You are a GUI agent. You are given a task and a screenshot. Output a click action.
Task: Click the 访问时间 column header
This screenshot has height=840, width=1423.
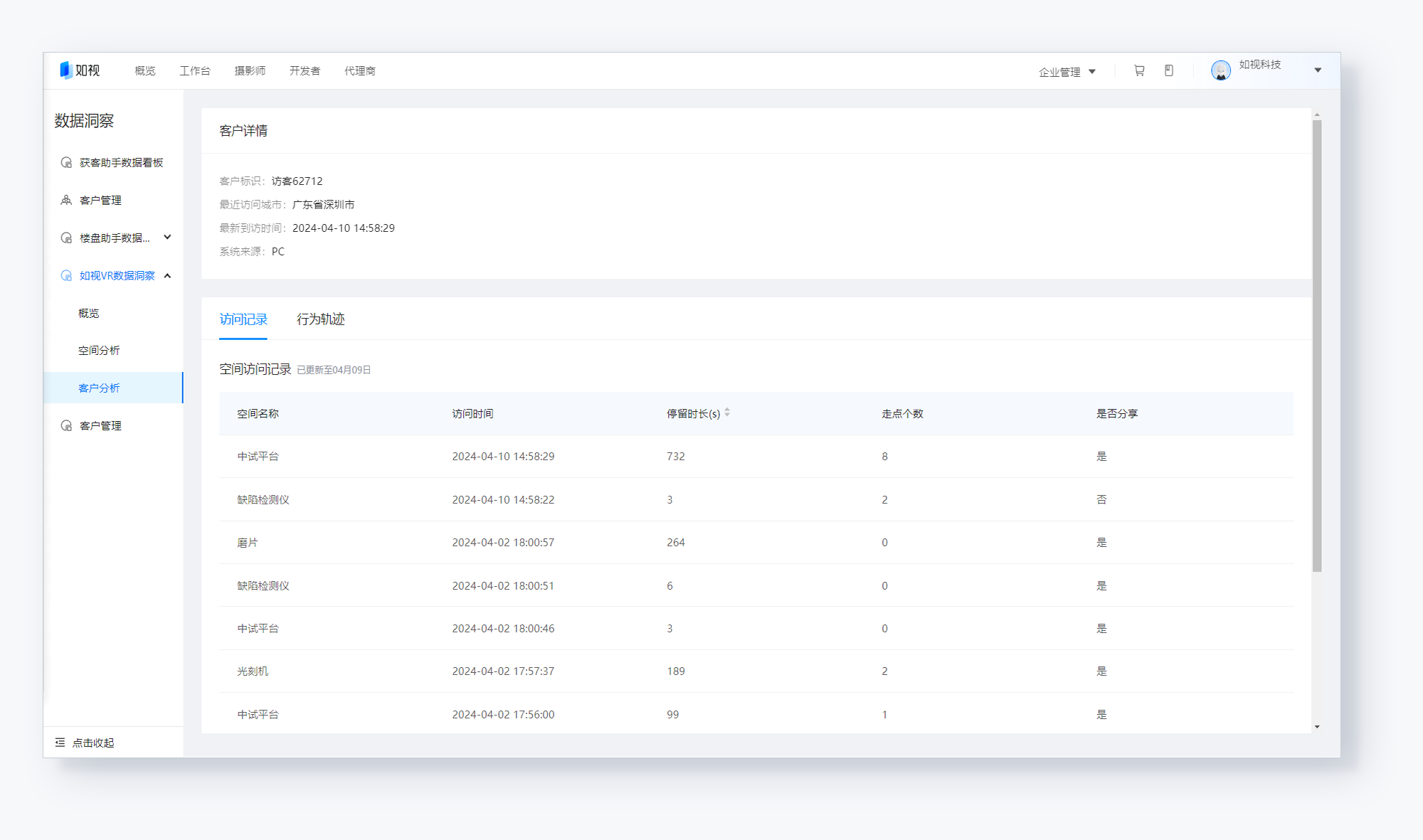pos(472,413)
